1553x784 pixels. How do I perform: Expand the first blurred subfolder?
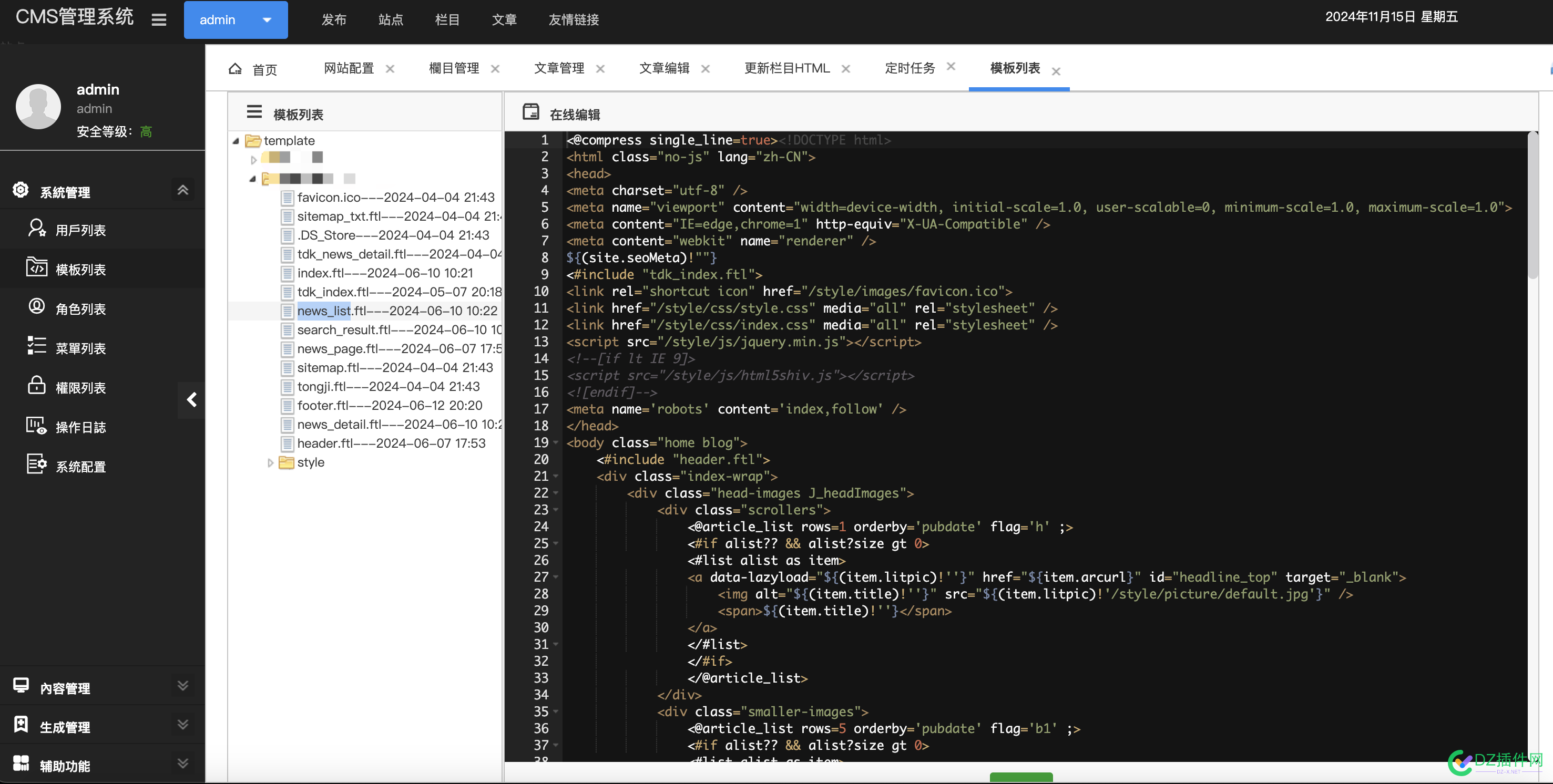point(254,160)
